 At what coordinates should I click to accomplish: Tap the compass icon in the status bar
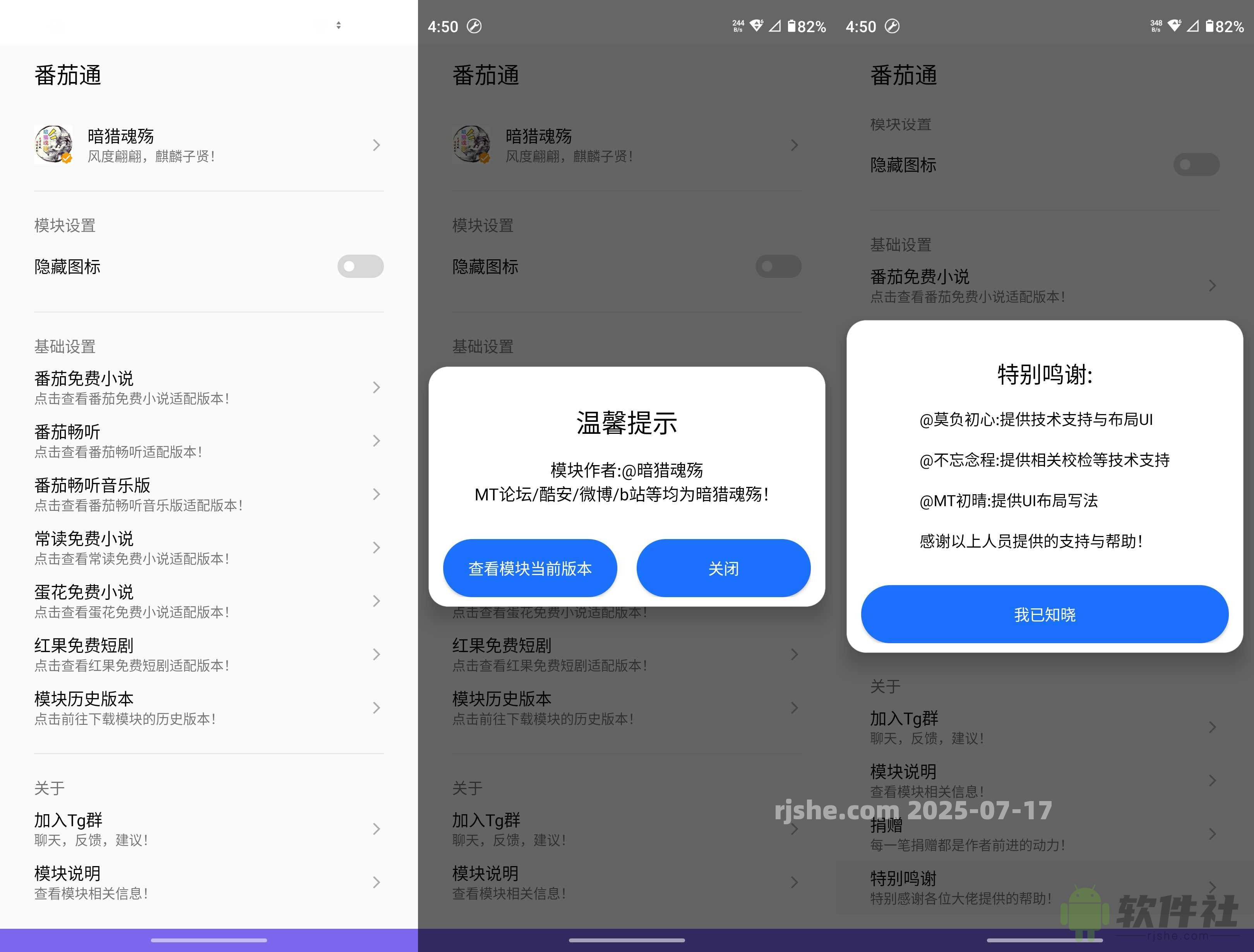click(x=475, y=26)
